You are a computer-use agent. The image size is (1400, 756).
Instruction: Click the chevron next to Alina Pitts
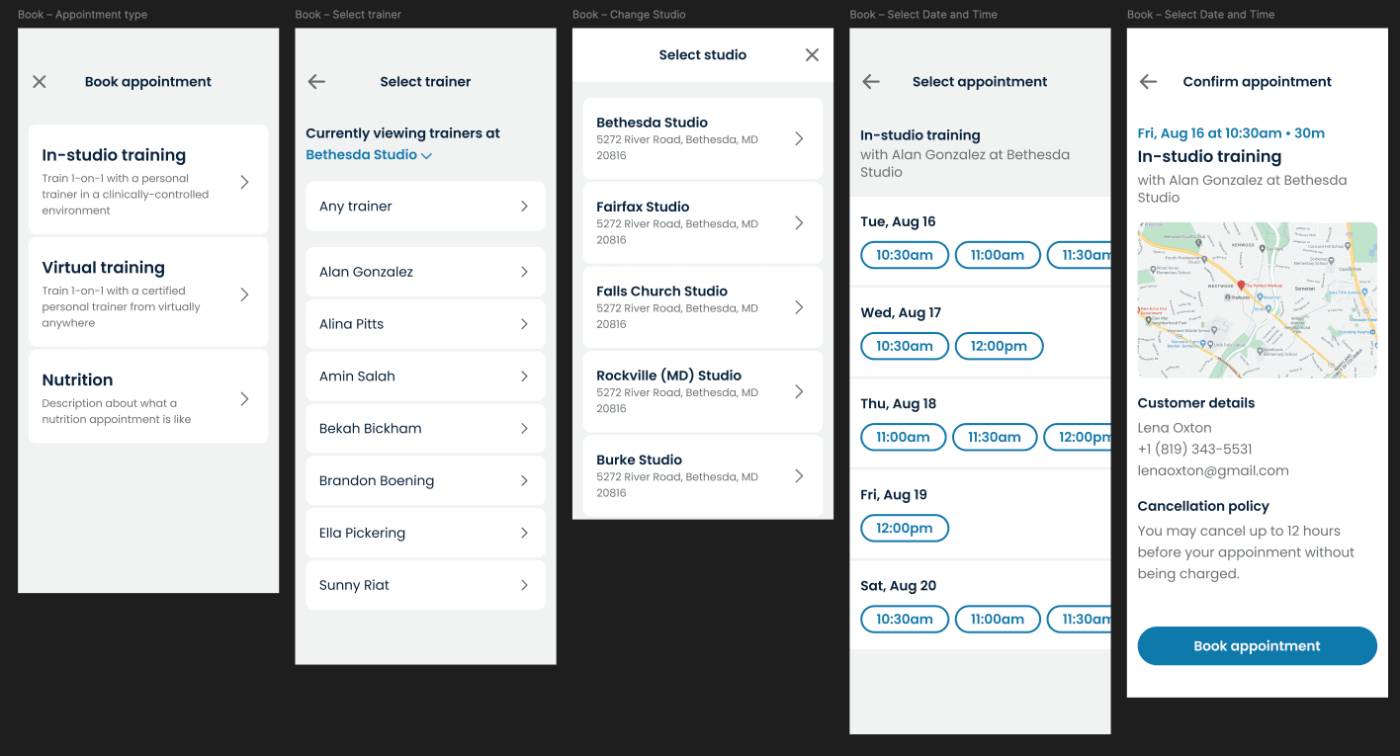(524, 324)
